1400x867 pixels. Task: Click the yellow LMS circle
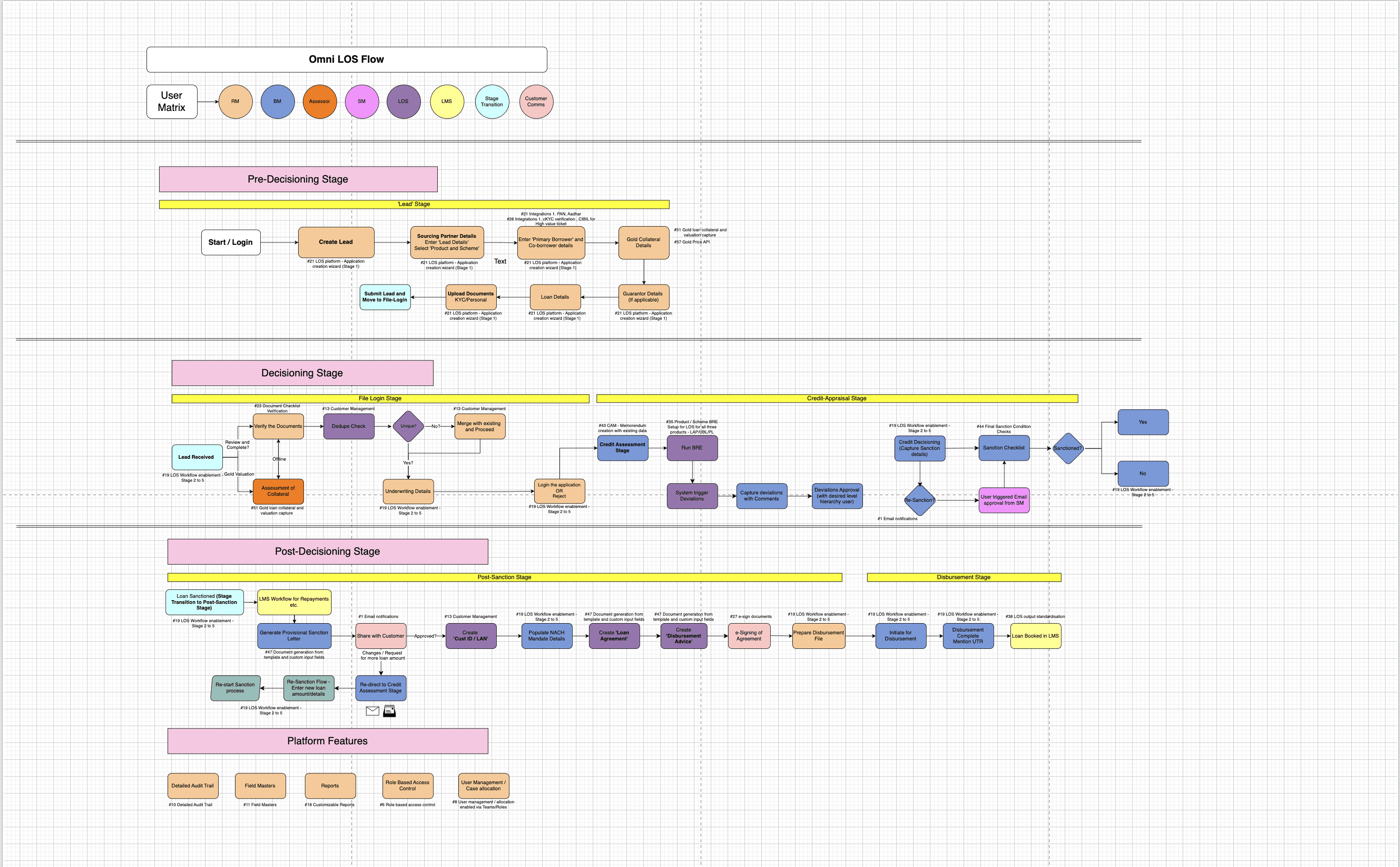pos(447,102)
